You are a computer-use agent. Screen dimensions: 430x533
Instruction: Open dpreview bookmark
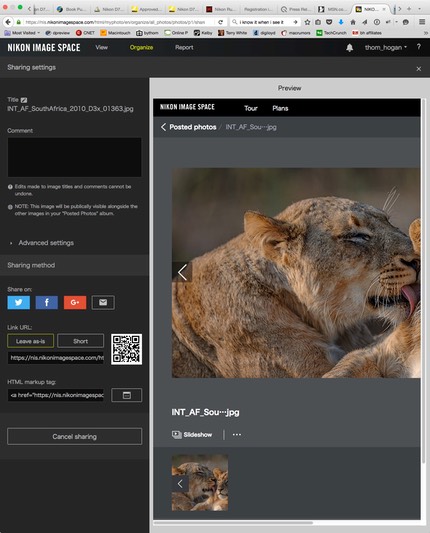(58, 33)
